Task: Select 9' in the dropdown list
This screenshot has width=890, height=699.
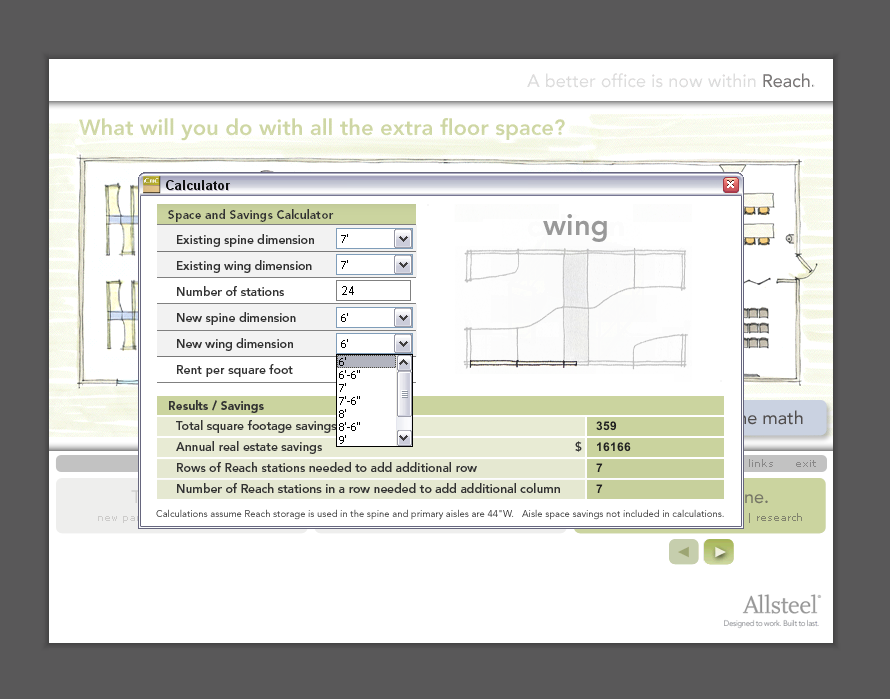Action: click(x=367, y=440)
